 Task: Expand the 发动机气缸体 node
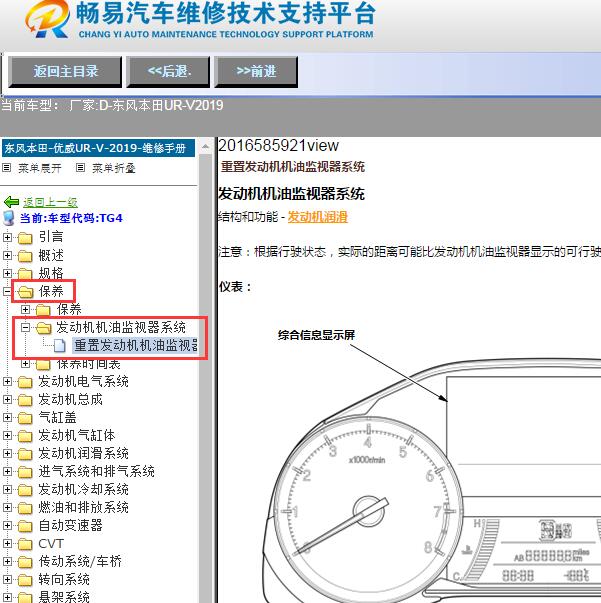pyautogui.click(x=7, y=436)
